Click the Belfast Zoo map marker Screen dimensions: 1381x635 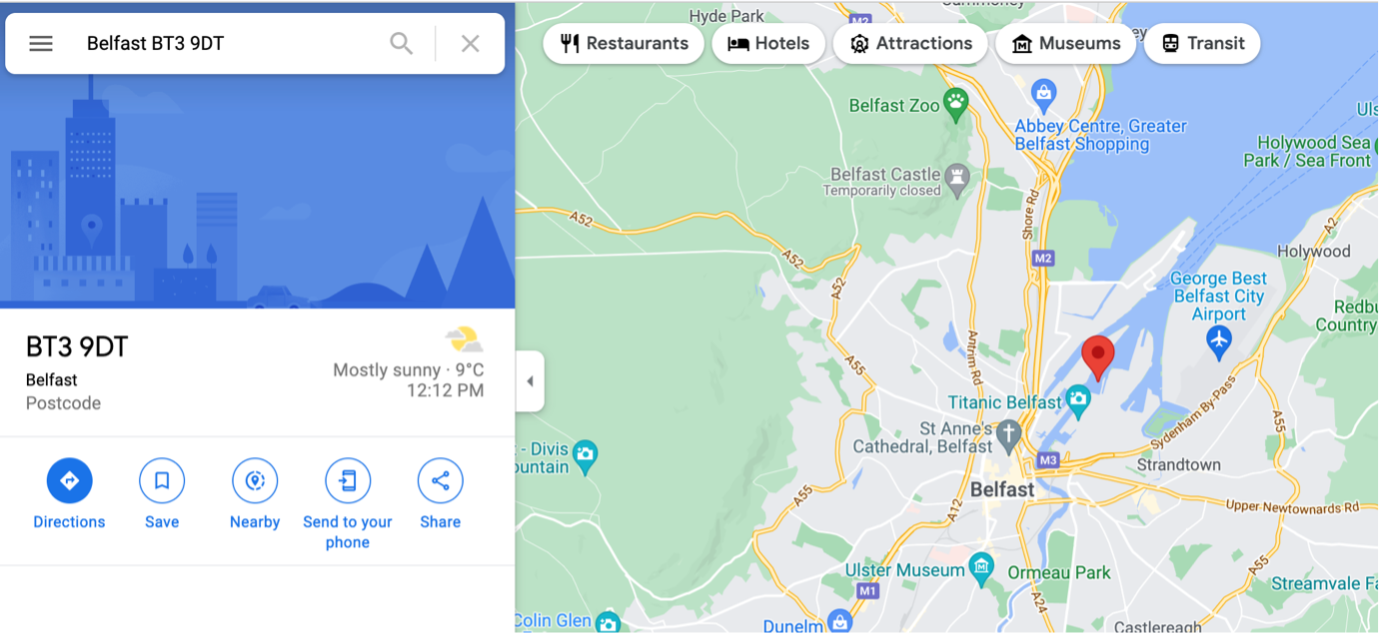point(957,104)
